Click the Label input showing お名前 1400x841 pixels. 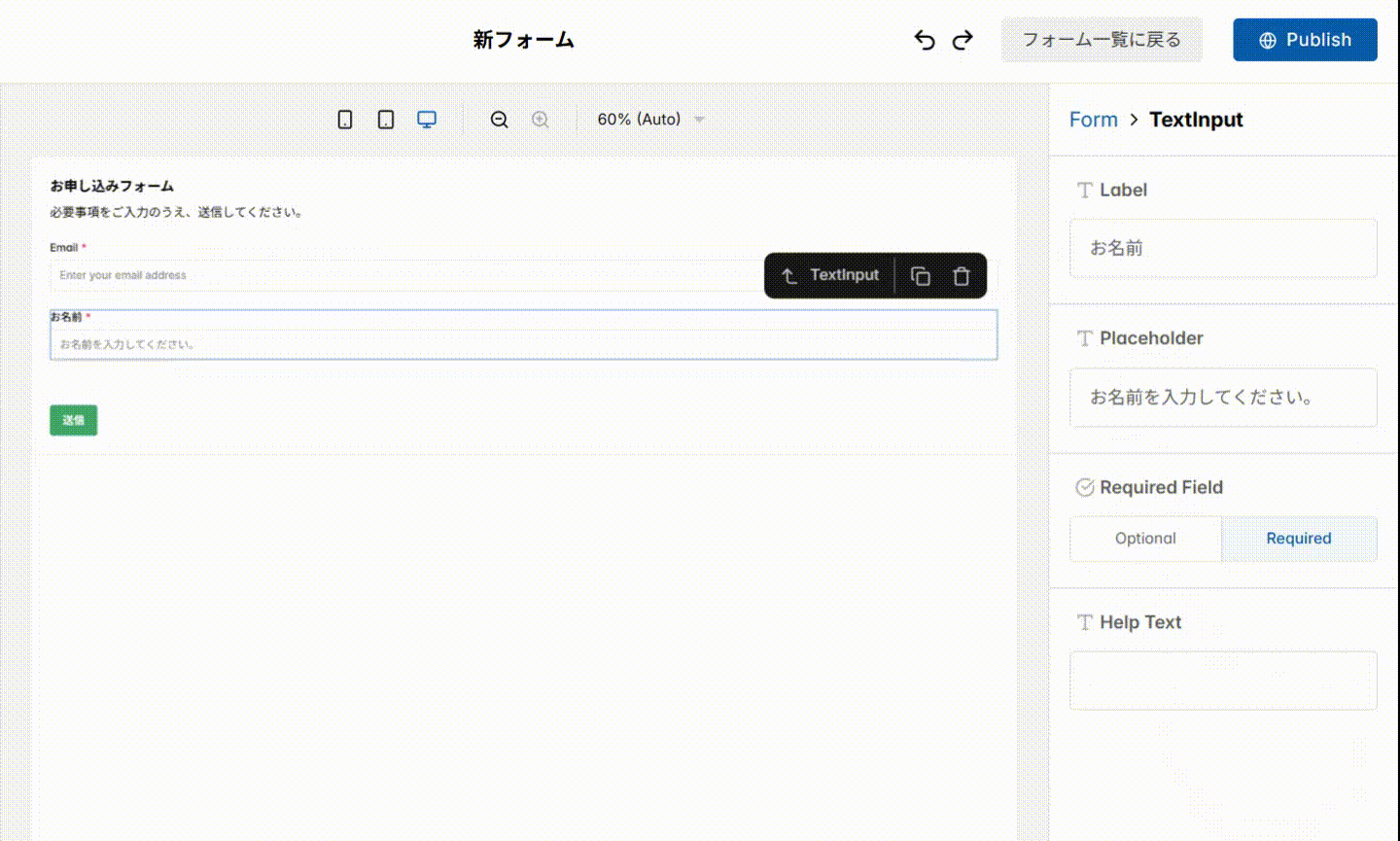coord(1223,248)
